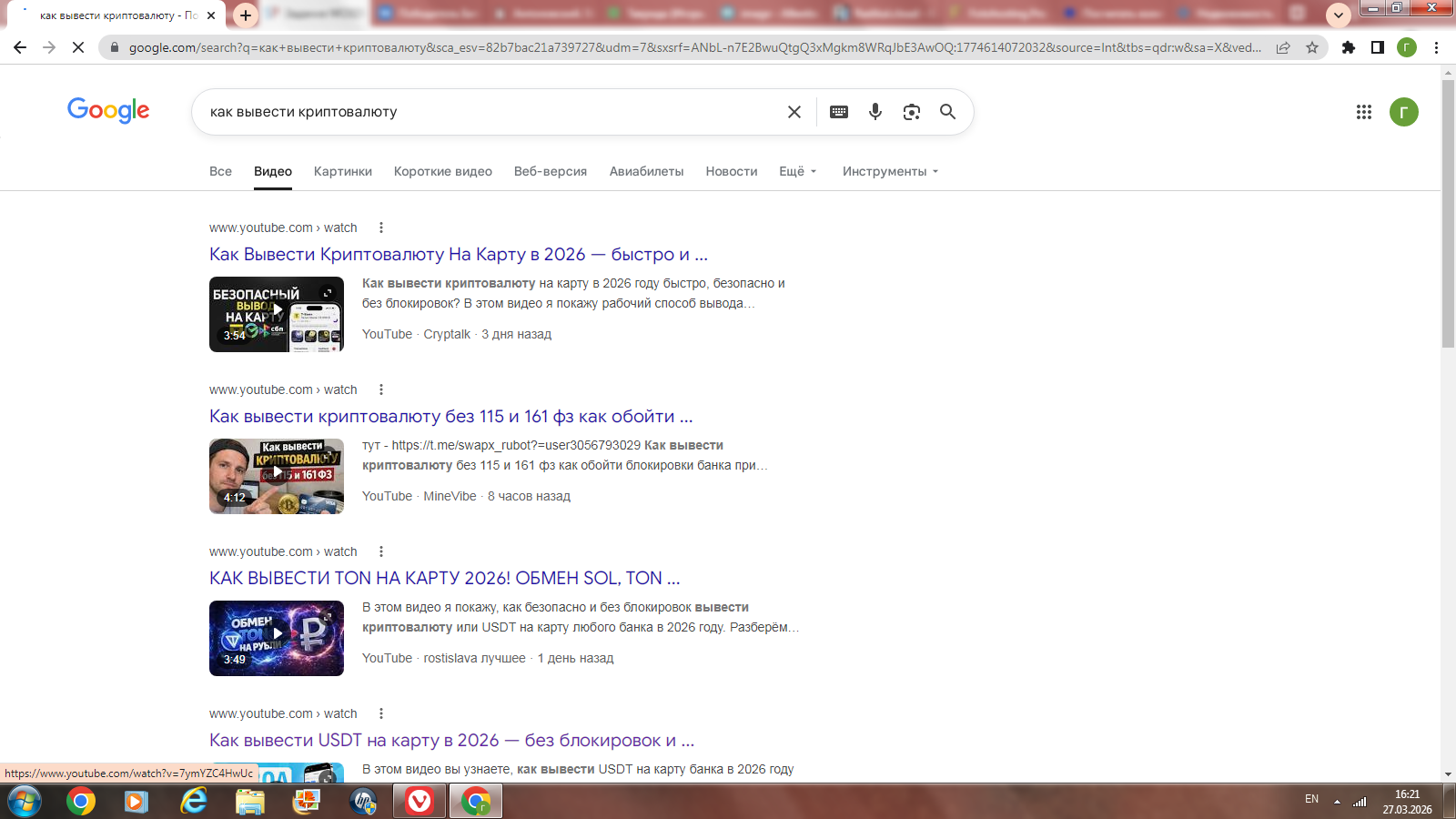Switch to the Vivaldi browser window
This screenshot has width=1456, height=819.
pos(419,802)
